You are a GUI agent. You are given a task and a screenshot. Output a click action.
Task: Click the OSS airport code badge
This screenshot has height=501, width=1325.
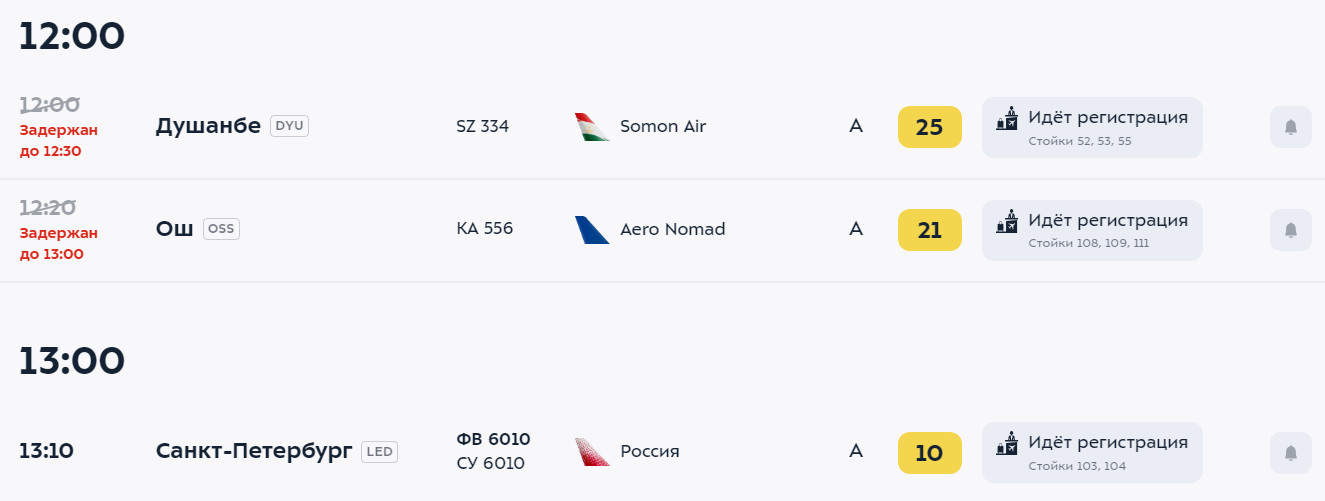tap(221, 229)
